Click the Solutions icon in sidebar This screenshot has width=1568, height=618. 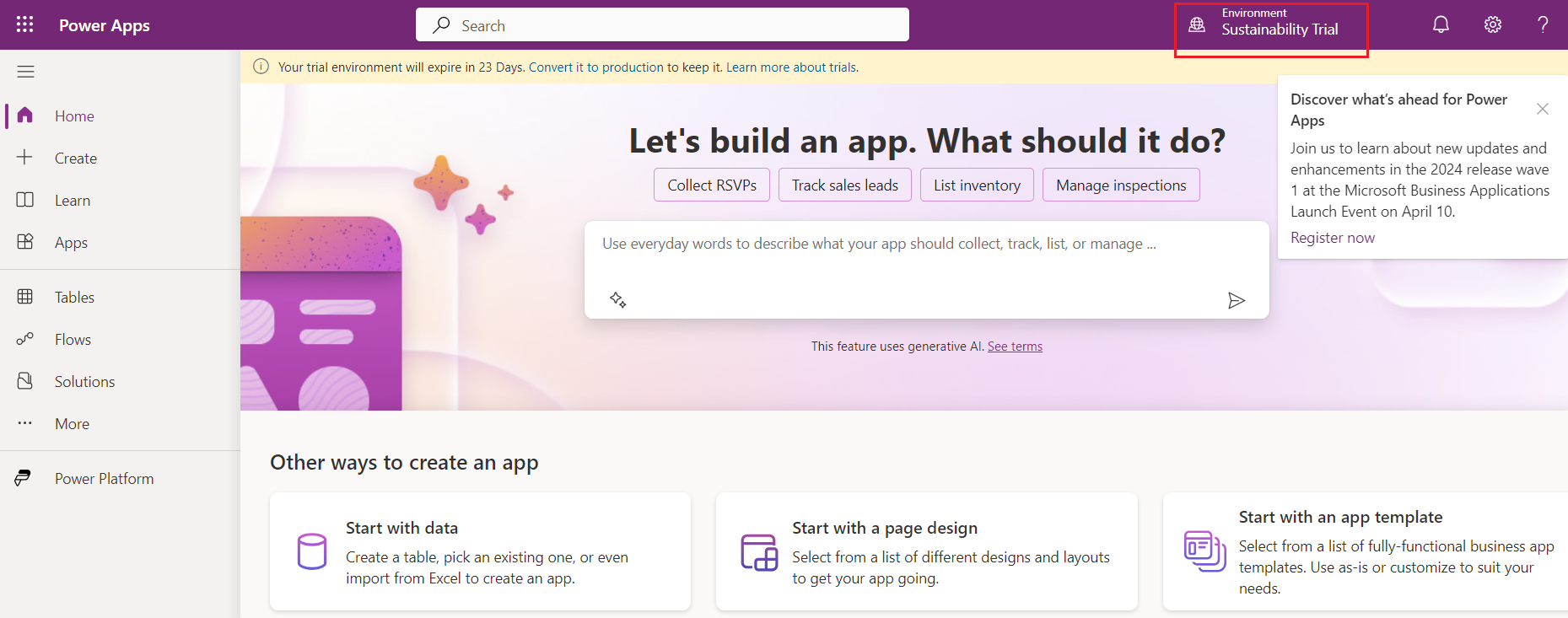point(25,381)
